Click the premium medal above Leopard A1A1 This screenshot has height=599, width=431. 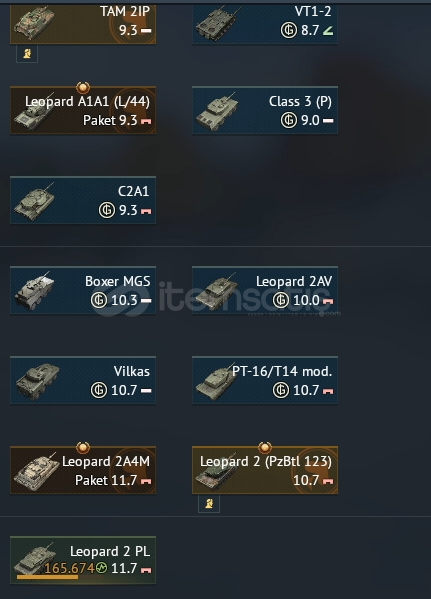point(83,87)
